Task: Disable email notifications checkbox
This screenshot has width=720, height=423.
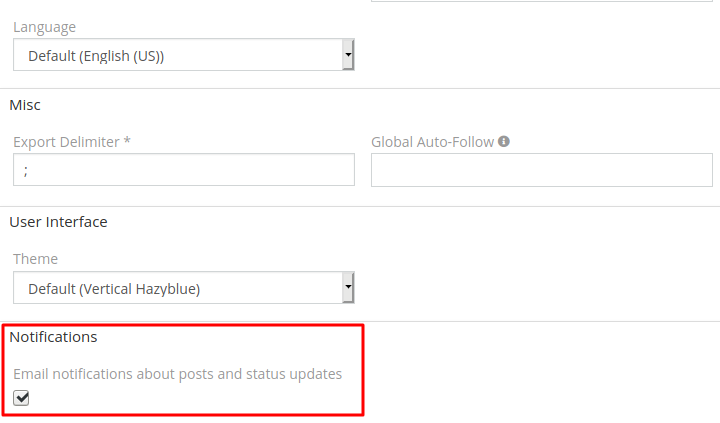Action: [x=21, y=398]
